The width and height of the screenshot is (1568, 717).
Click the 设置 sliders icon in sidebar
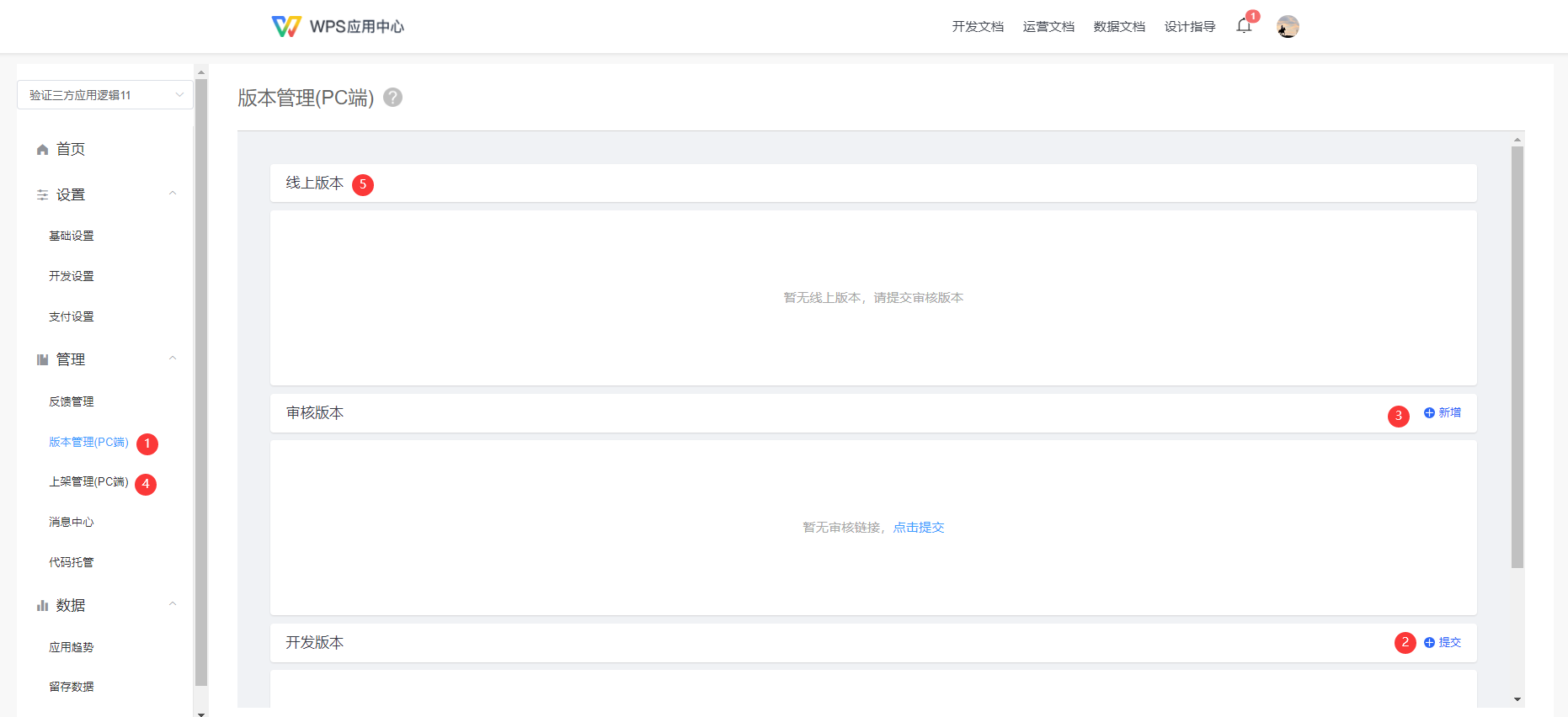tap(42, 195)
